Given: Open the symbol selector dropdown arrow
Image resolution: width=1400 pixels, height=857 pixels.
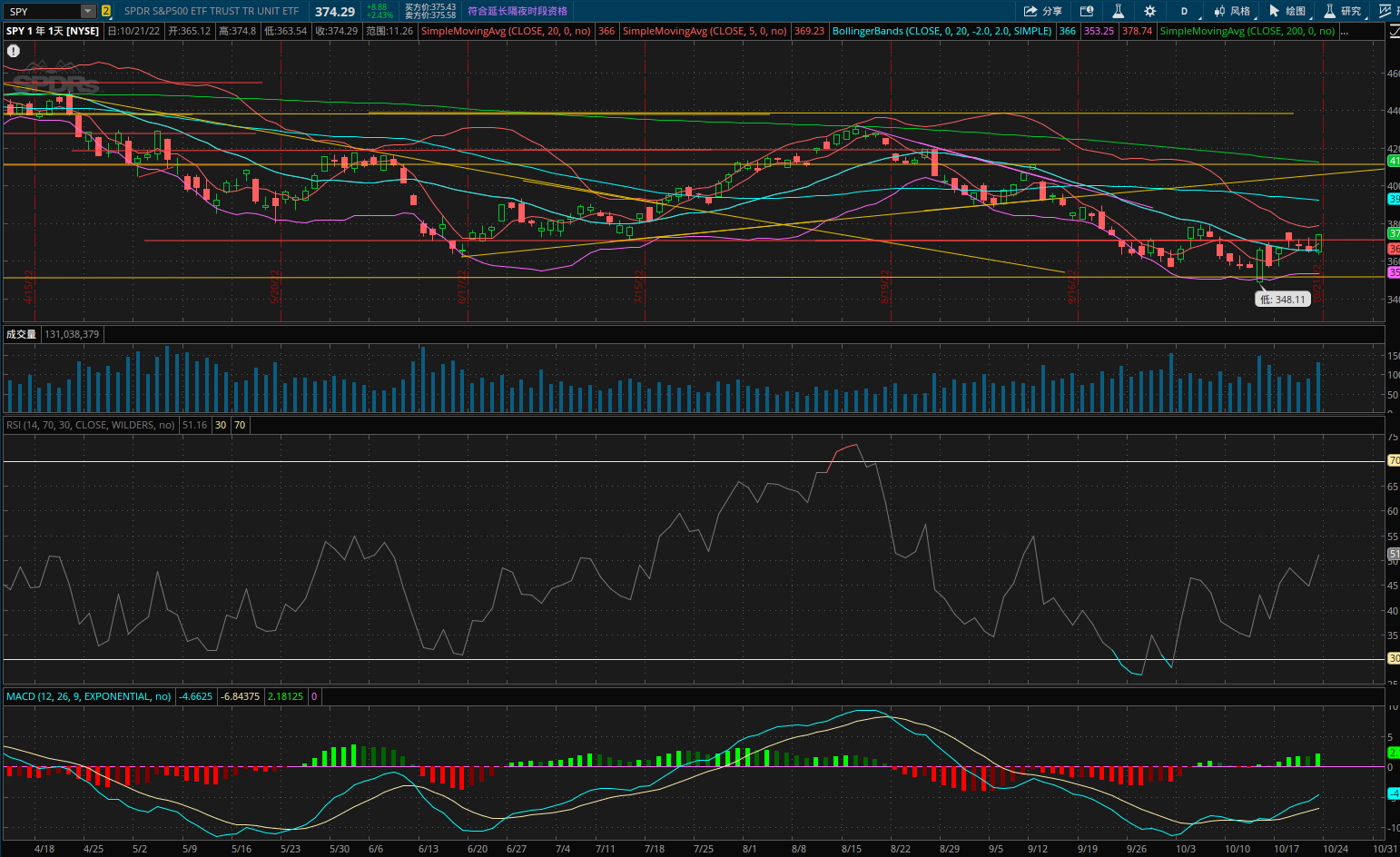Looking at the screenshot, I should pyautogui.click(x=88, y=11).
